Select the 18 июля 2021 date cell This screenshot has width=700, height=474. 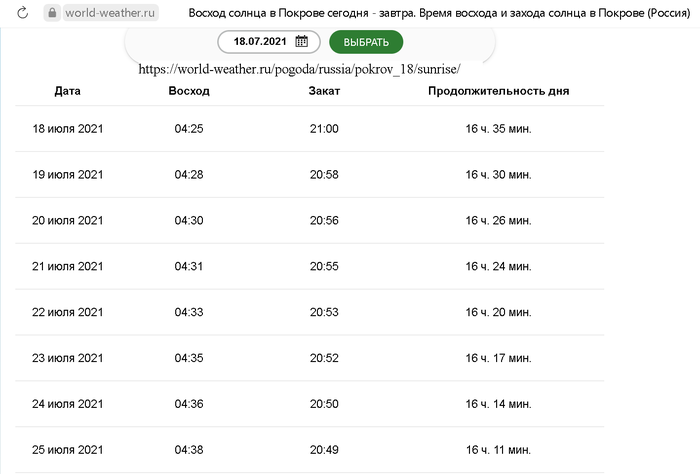point(68,129)
